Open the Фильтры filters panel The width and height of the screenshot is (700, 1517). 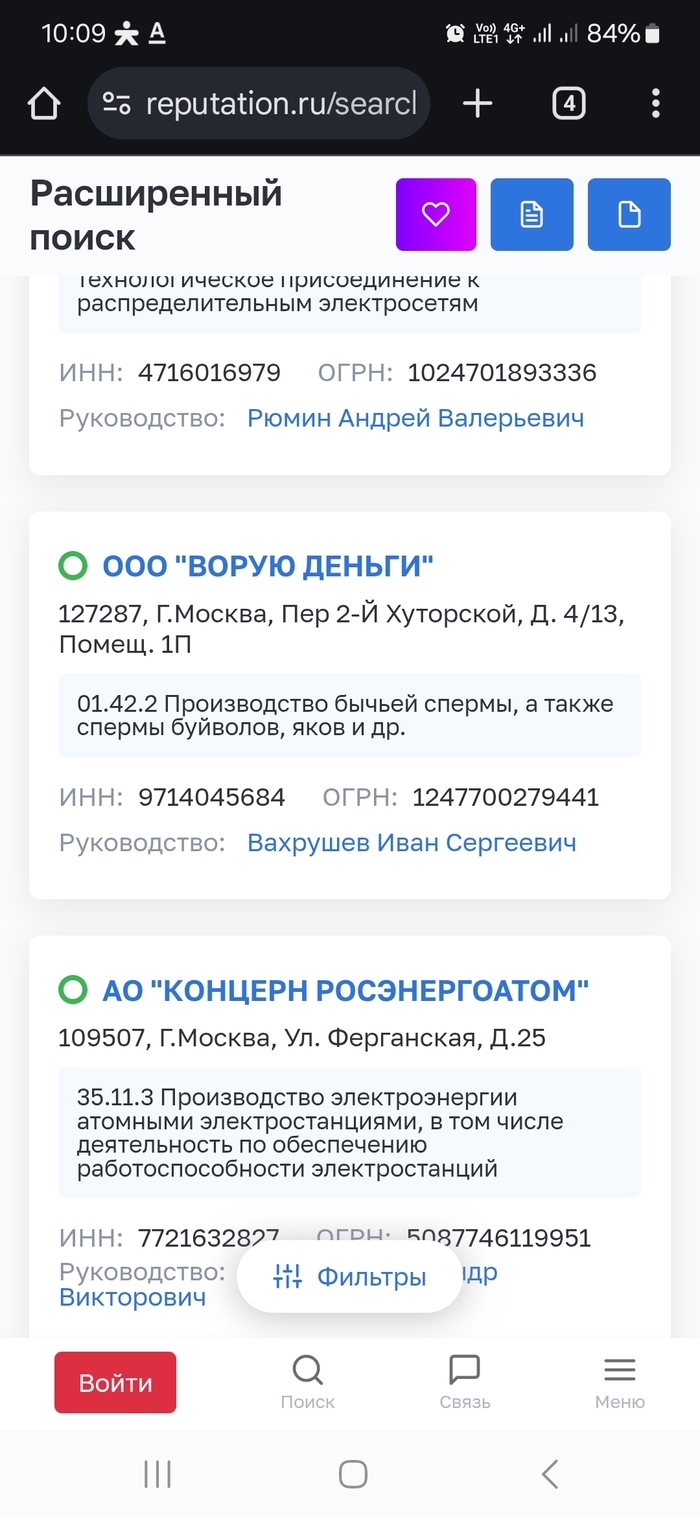coord(350,1277)
